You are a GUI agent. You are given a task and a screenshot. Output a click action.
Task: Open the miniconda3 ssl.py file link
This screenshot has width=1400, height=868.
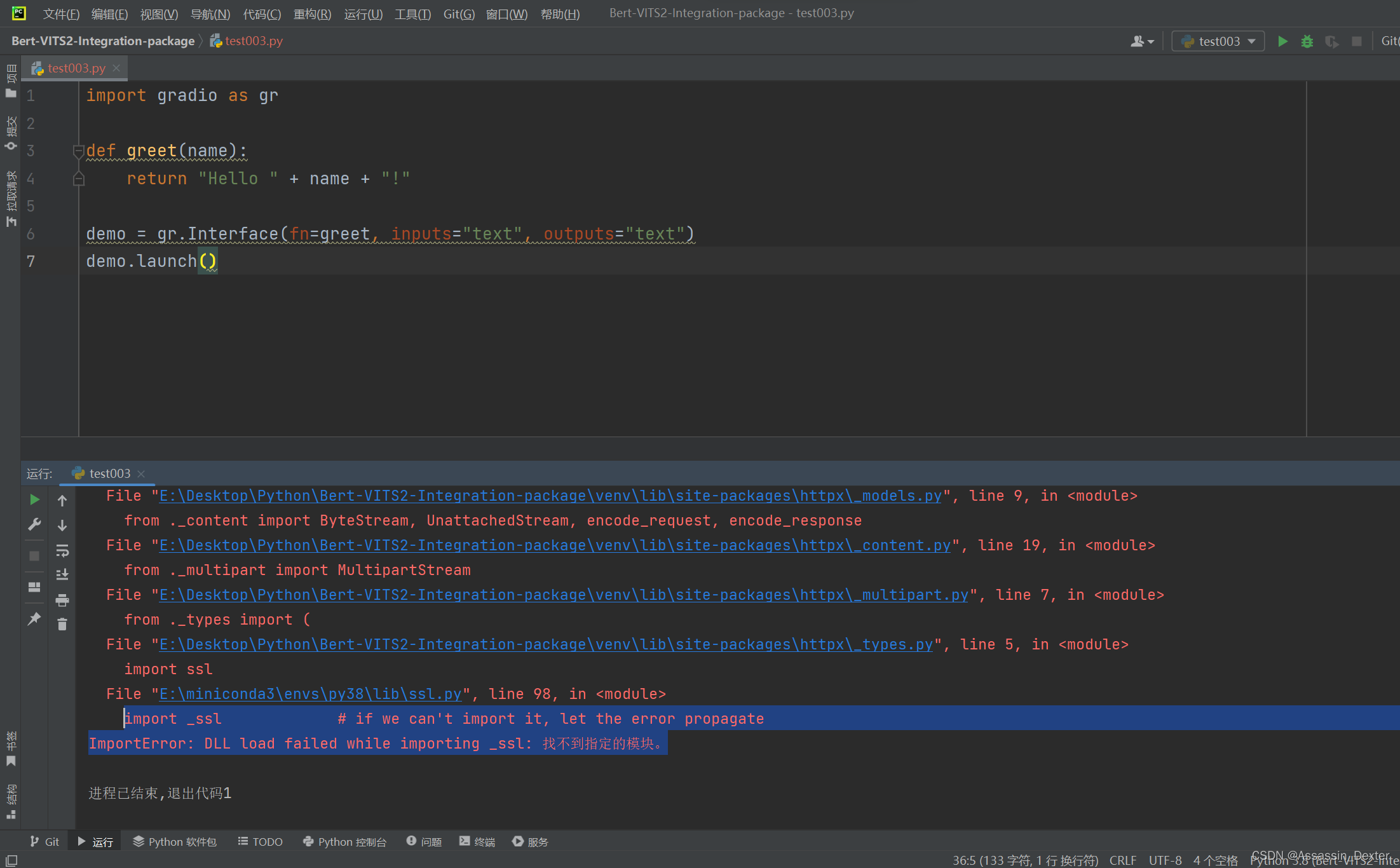click(310, 694)
